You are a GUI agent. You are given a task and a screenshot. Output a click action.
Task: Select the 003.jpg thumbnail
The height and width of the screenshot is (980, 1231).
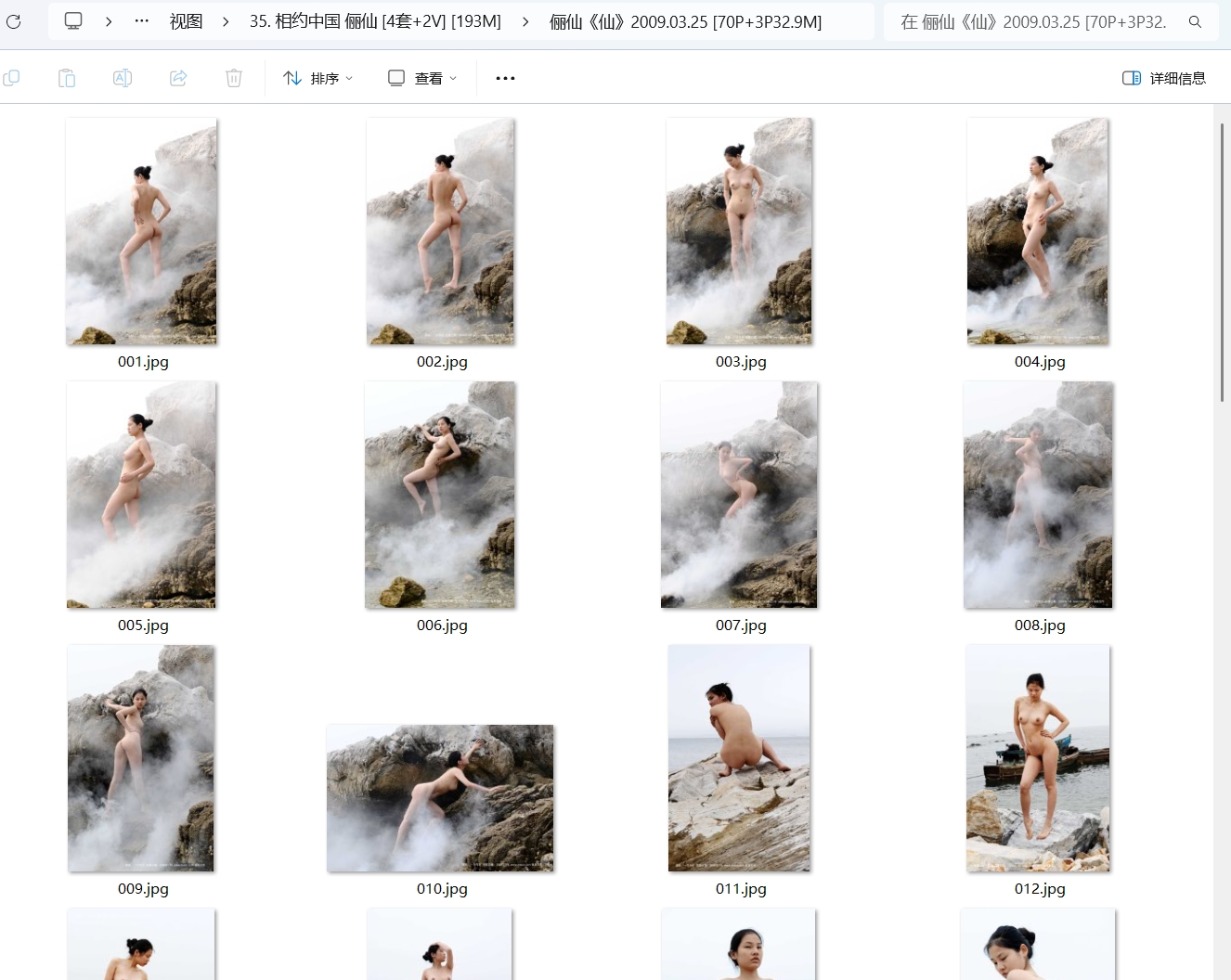click(x=739, y=231)
